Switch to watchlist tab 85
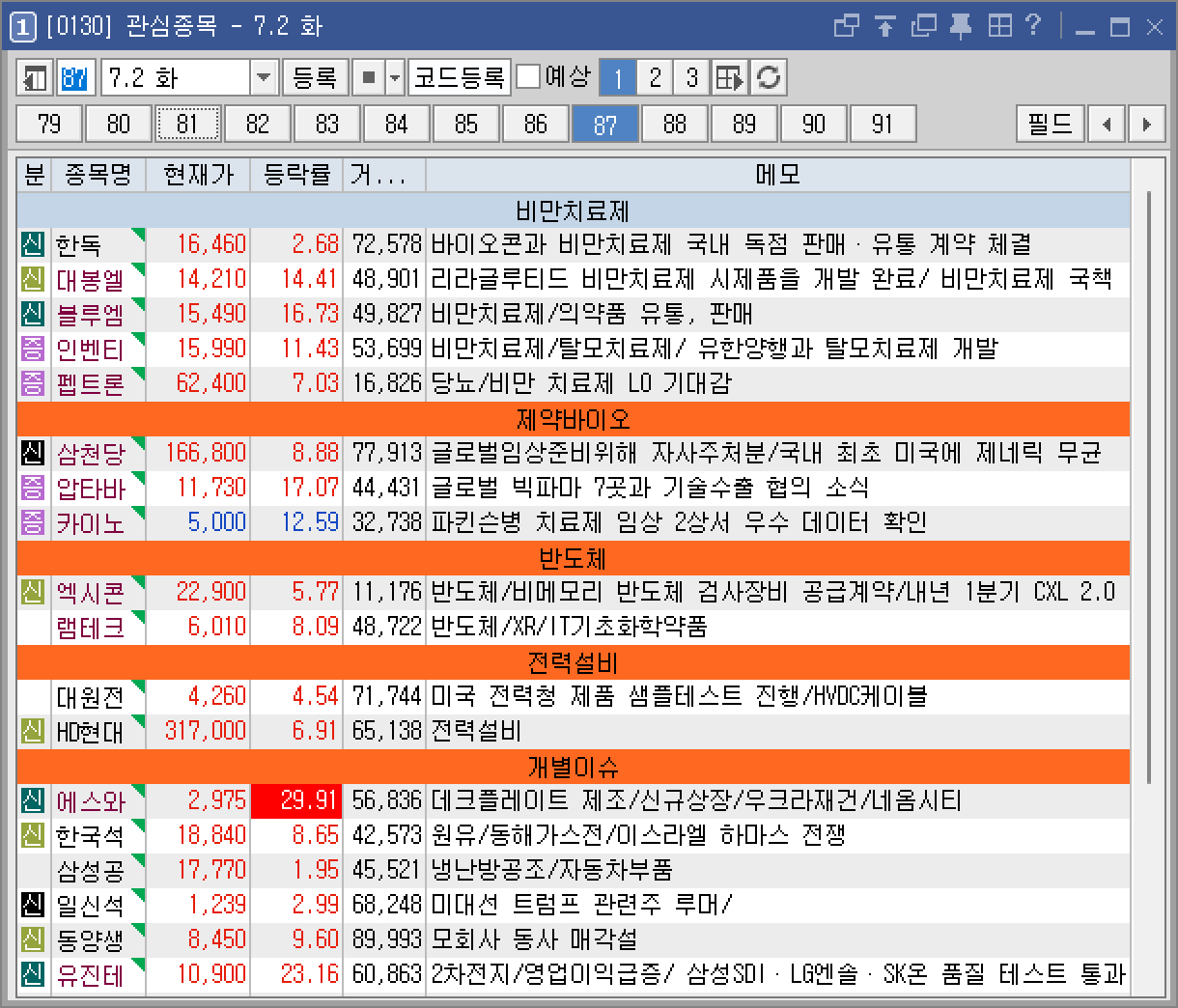 tap(466, 124)
